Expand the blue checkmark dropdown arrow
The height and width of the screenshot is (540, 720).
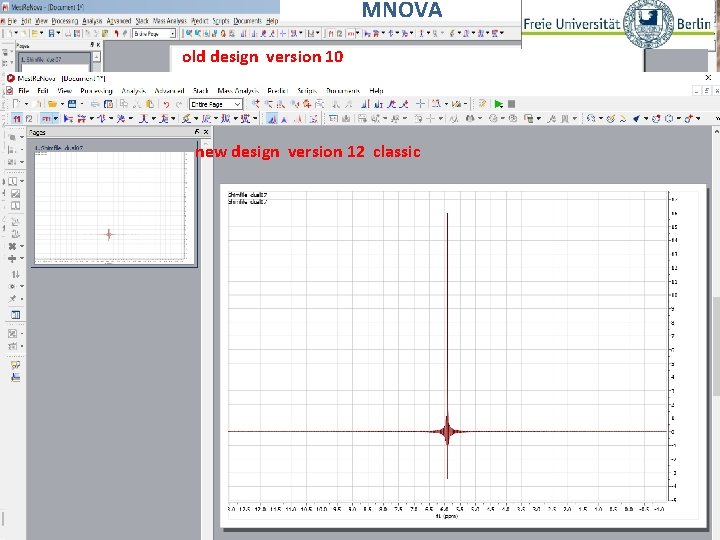(646, 119)
